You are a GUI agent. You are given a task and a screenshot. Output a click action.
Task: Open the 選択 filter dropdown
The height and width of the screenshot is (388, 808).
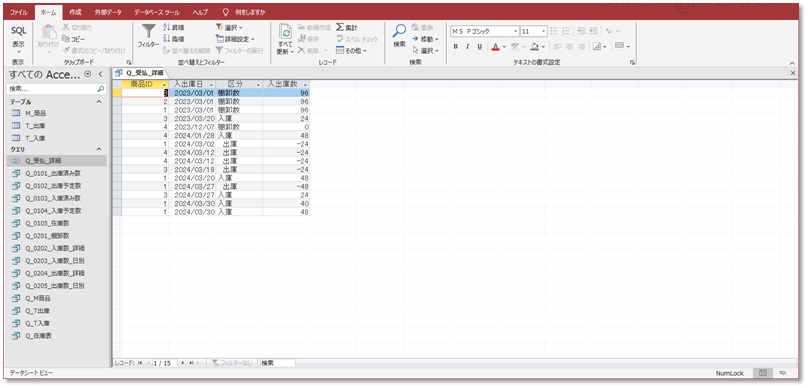229,27
